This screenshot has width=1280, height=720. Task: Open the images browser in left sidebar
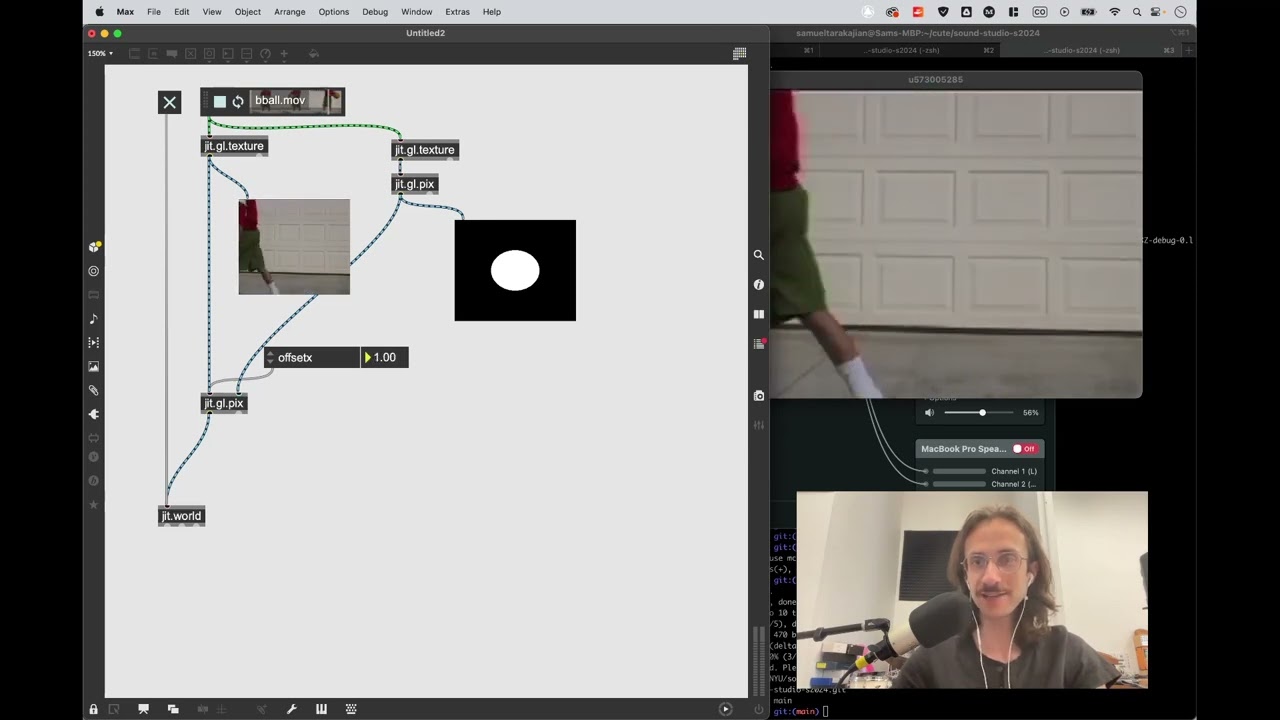pos(94,367)
